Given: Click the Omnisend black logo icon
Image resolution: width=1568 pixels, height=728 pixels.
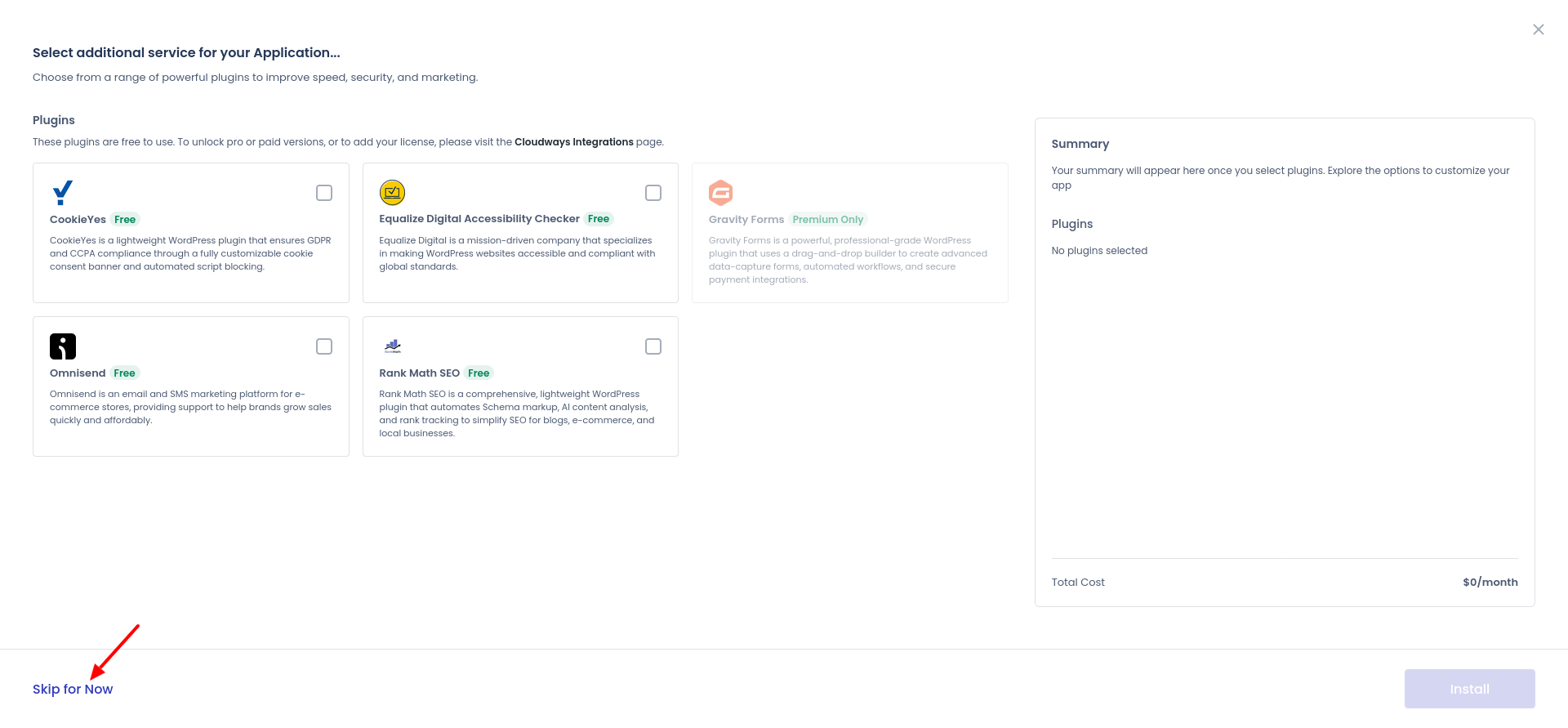Looking at the screenshot, I should 63,346.
